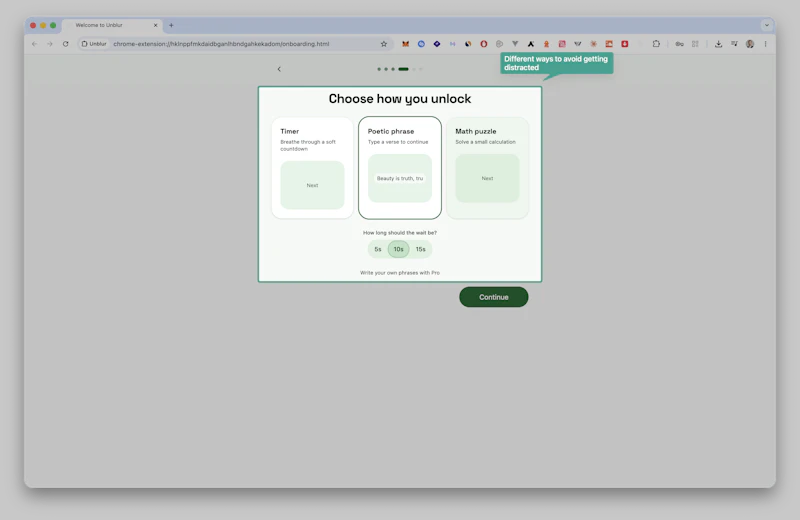Bookmark this page with the star icon
Screen dimensions: 800x520
tap(384, 44)
